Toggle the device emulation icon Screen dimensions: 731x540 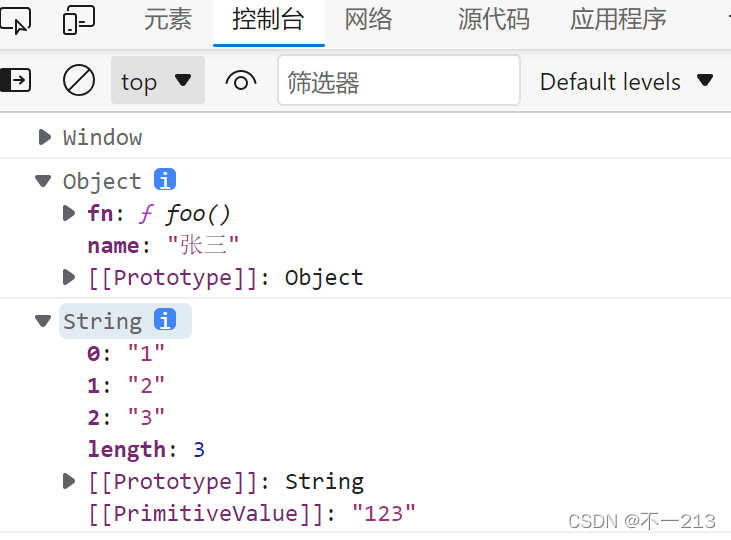(x=78, y=19)
